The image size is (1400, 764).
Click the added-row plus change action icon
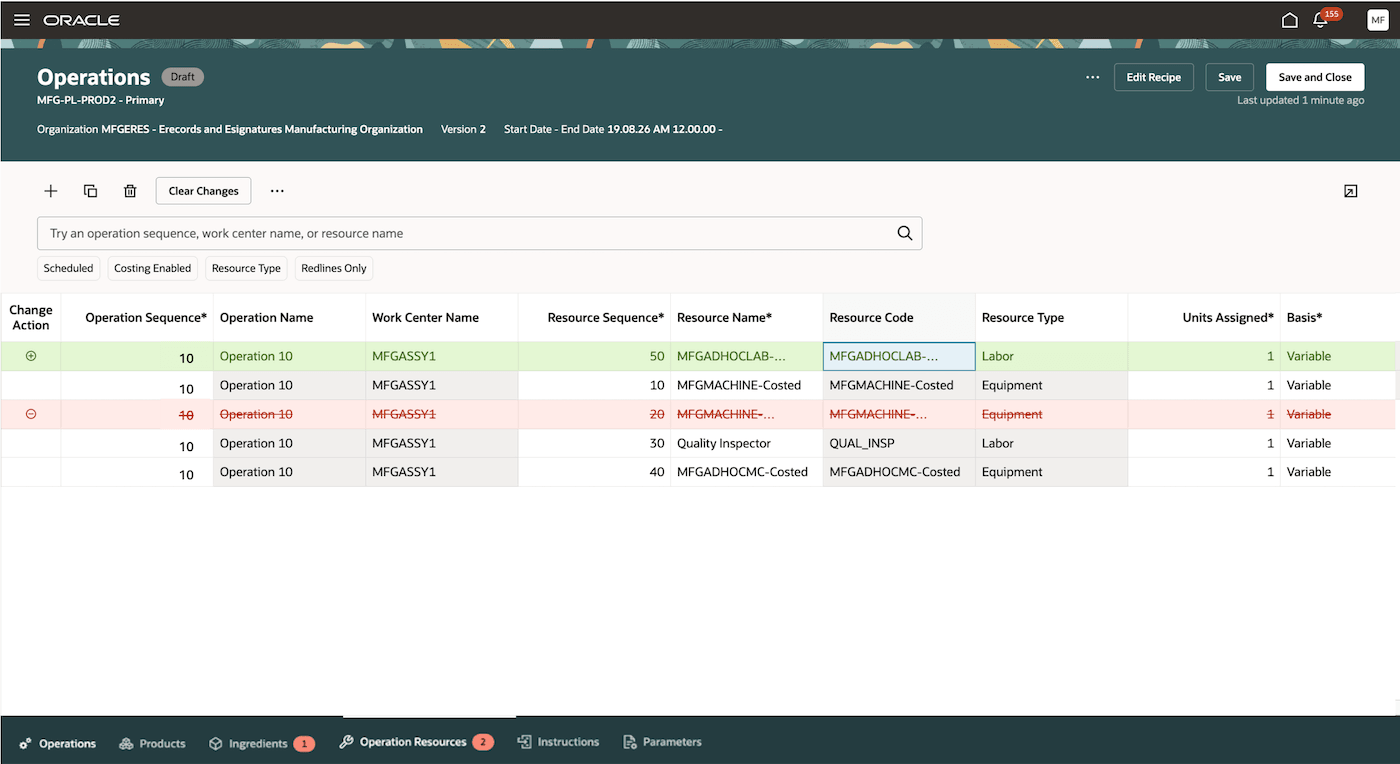point(31,356)
